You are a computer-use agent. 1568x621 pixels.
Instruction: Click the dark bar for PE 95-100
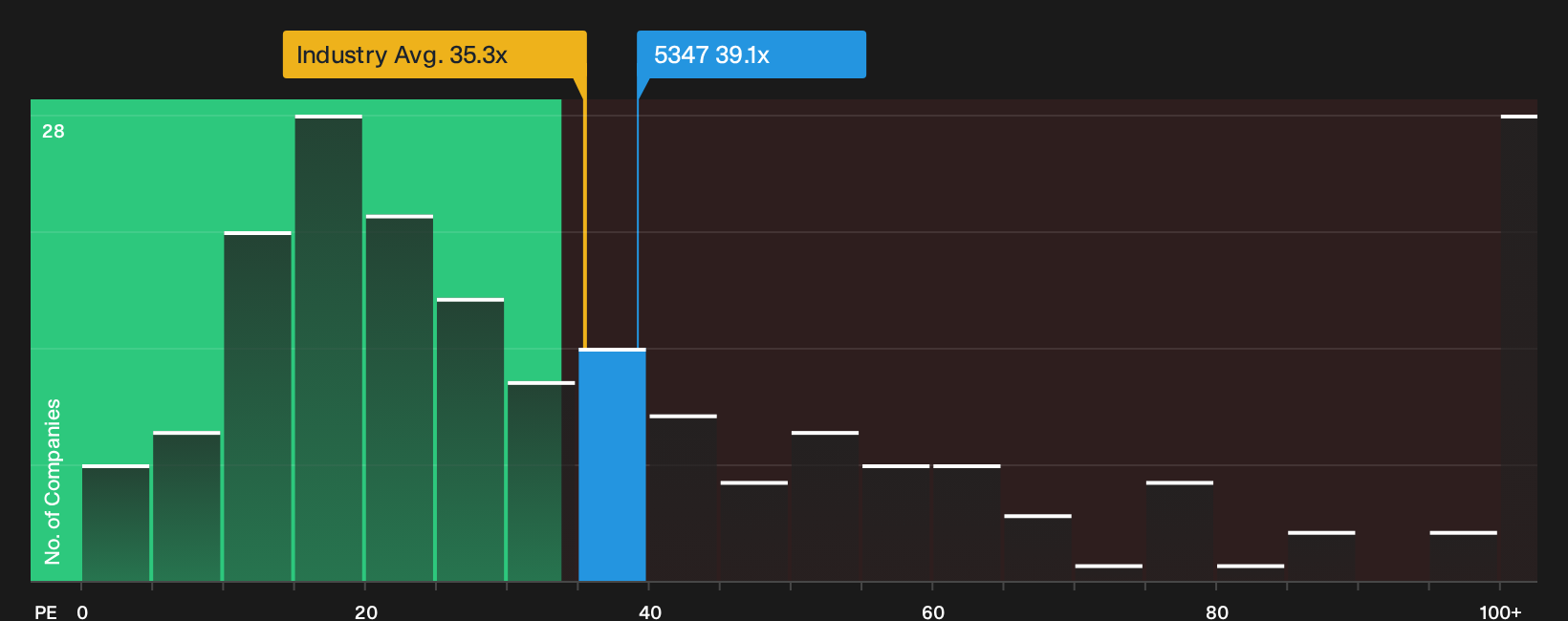click(1463, 556)
